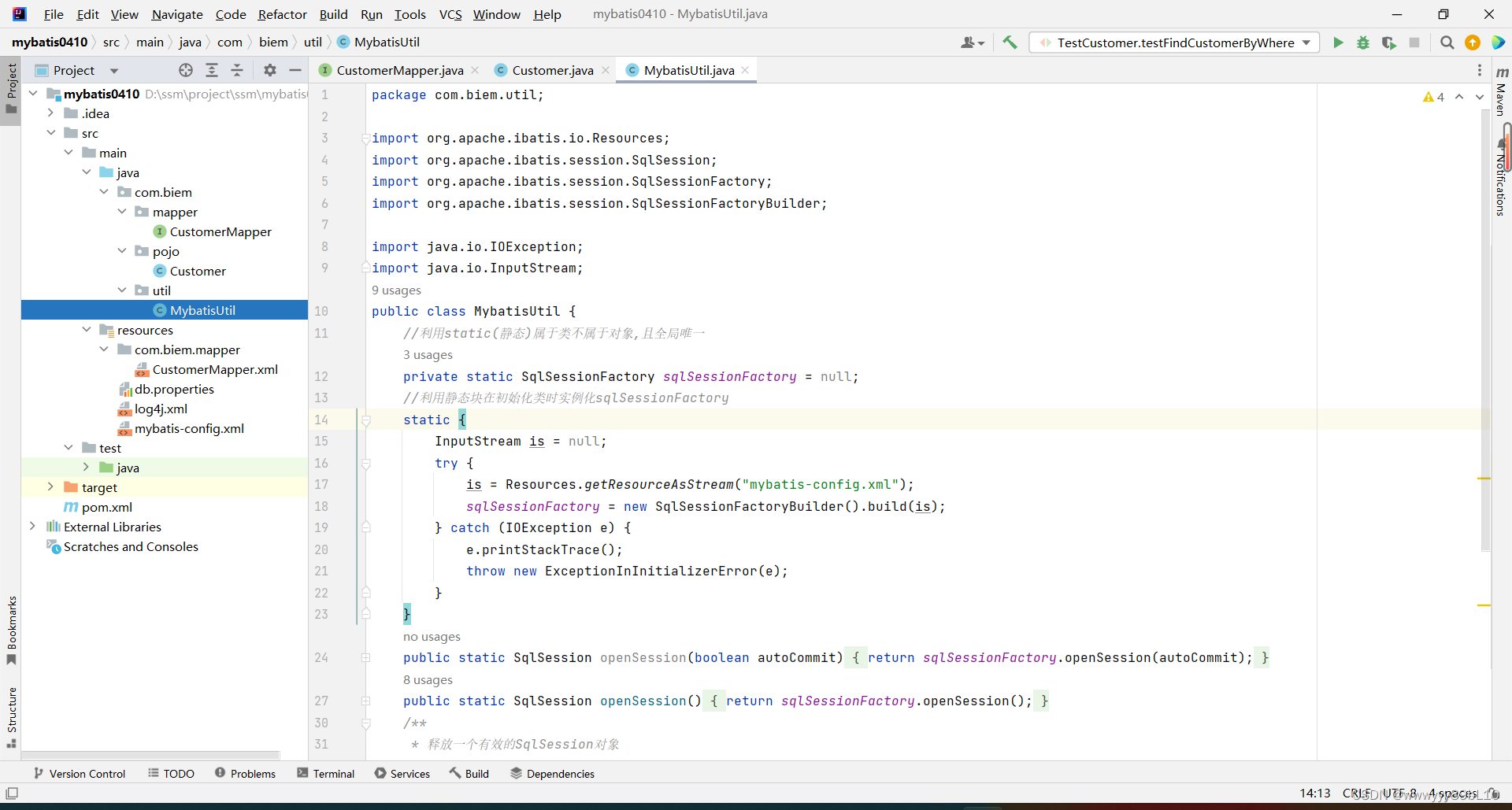
Task: Open the Terminal tool window
Action: click(x=325, y=773)
